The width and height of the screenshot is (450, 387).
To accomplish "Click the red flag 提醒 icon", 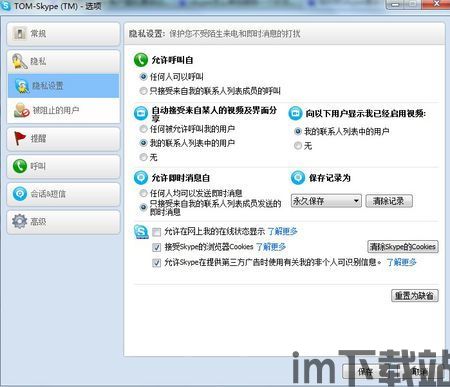I will 20,138.
